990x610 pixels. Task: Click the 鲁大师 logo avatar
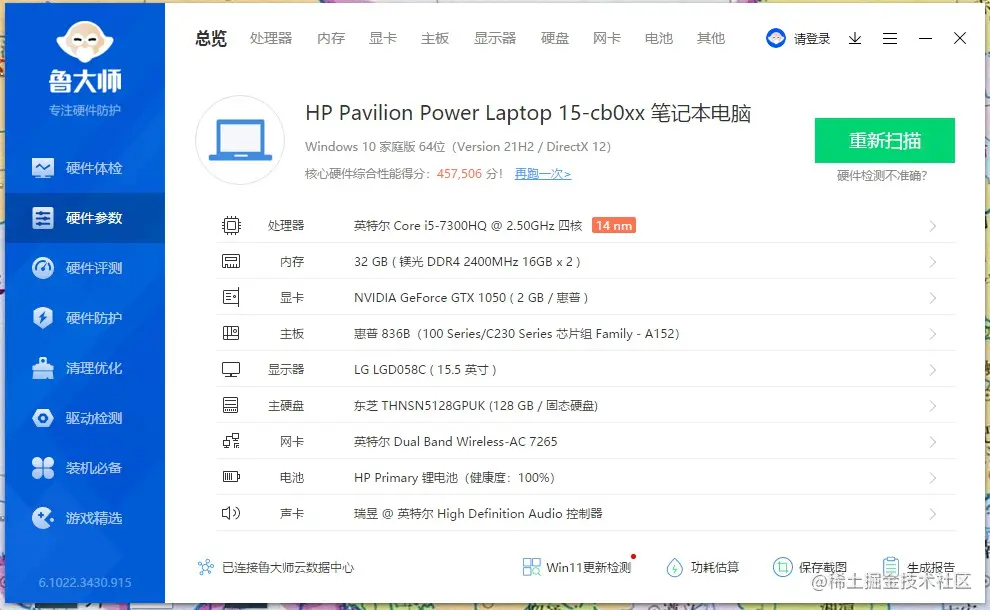coord(85,42)
